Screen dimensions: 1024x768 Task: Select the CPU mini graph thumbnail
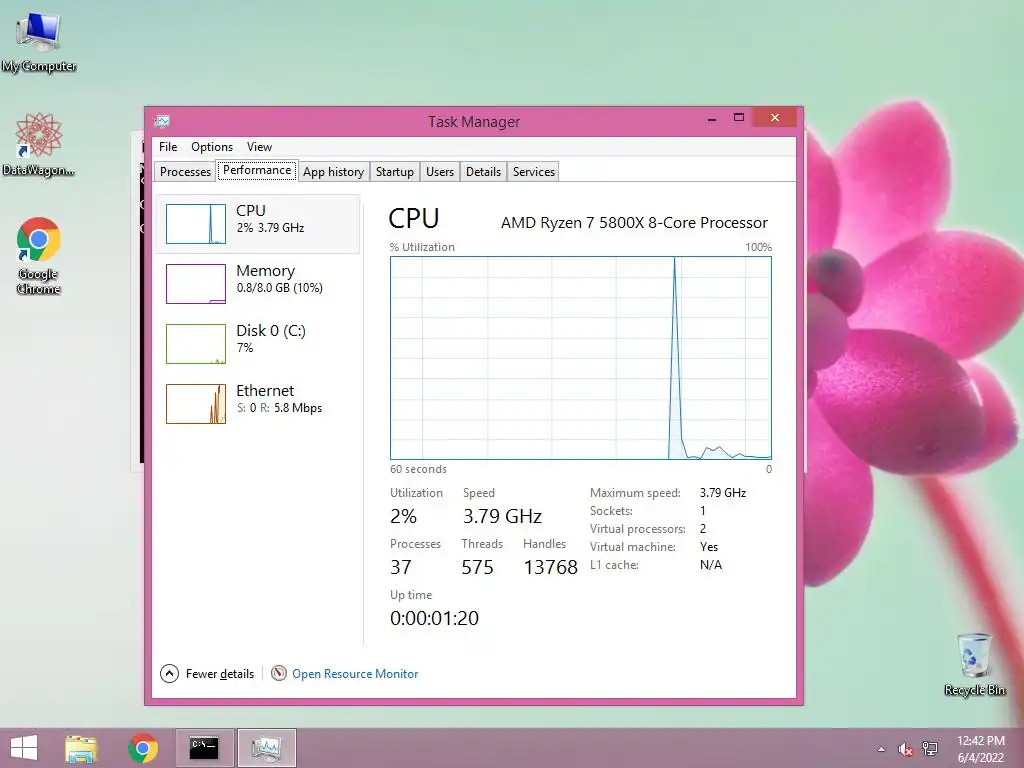pyautogui.click(x=196, y=224)
